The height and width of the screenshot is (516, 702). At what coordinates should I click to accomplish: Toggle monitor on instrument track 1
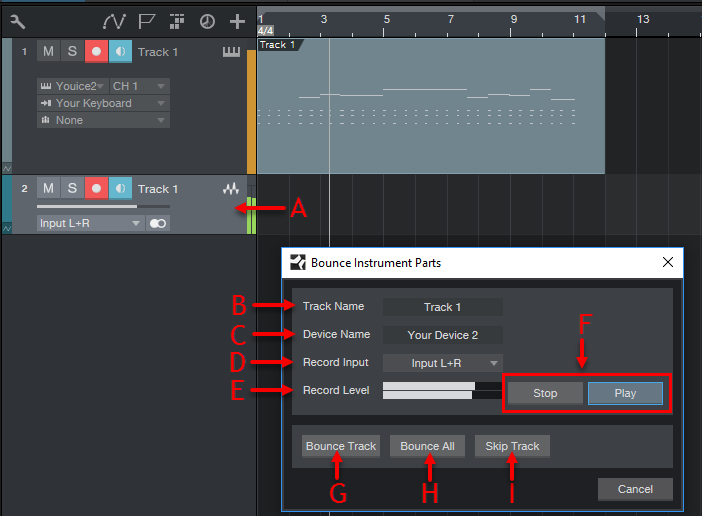[120, 51]
